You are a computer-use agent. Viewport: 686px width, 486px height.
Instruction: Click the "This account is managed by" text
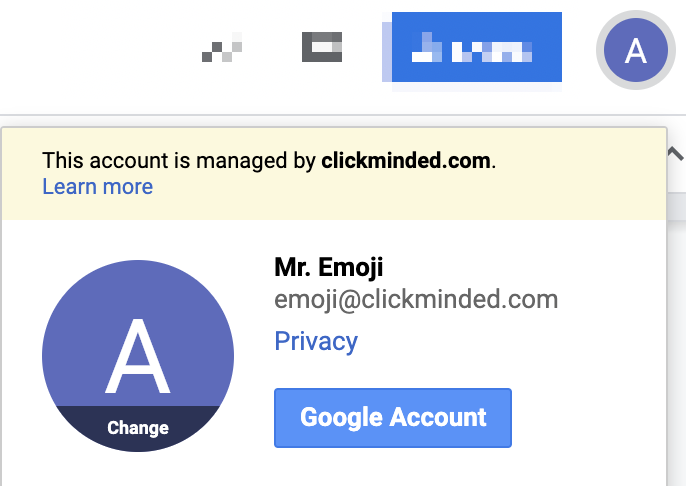tap(179, 160)
